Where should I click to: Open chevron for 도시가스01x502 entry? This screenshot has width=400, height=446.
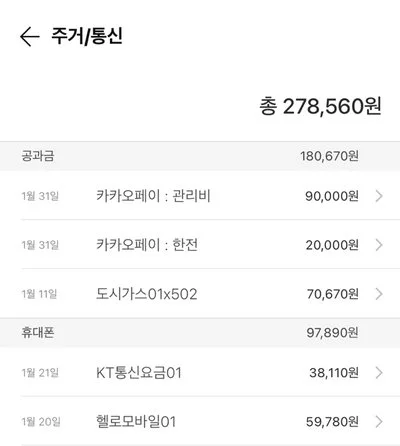click(379, 294)
